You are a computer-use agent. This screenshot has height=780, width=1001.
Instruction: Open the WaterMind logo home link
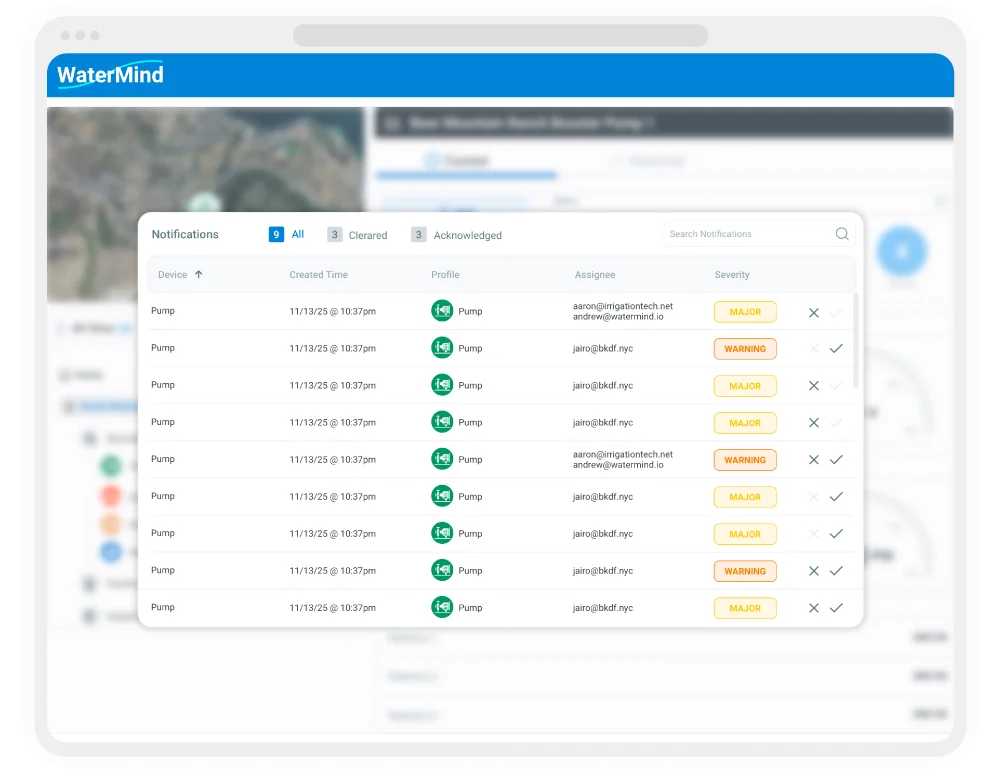[x=110, y=75]
